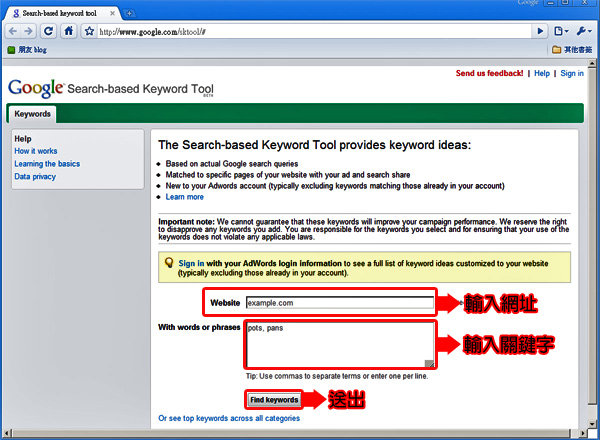The width and height of the screenshot is (600, 440).
Task: Close the Search-based keyword tool tab
Action: (x=112, y=13)
